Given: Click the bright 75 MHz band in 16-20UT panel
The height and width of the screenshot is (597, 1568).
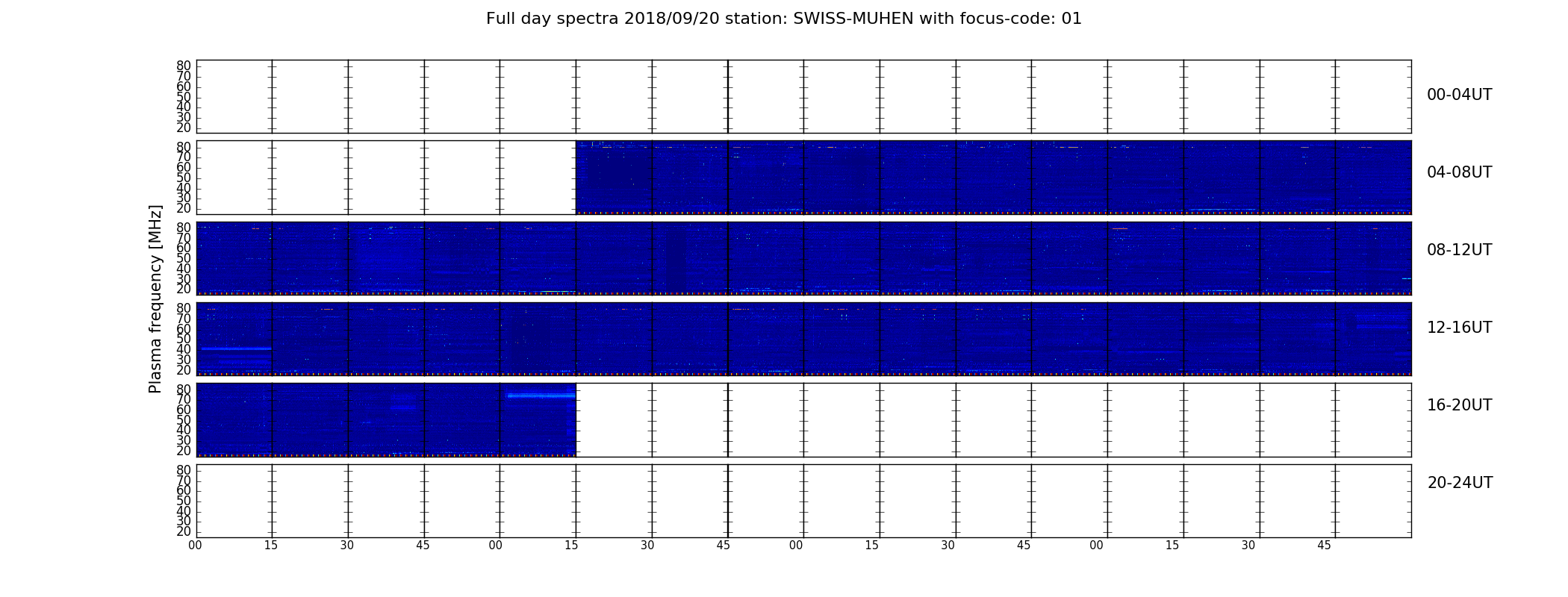Looking at the screenshot, I should pos(541,395).
